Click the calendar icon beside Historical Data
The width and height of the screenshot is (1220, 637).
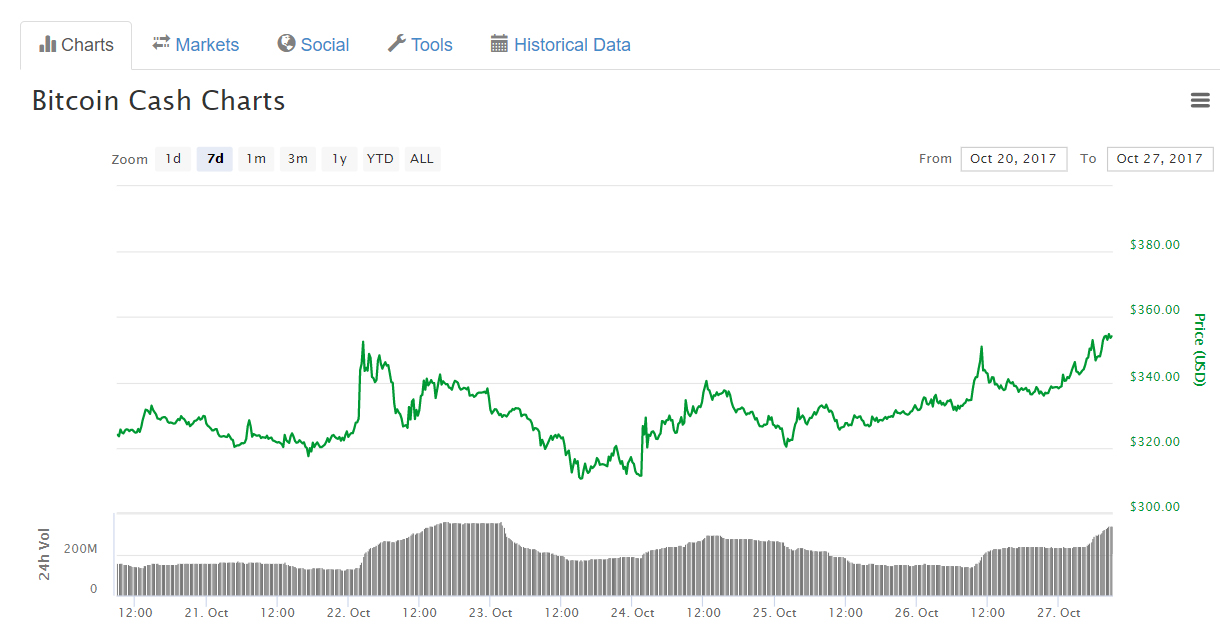(499, 44)
